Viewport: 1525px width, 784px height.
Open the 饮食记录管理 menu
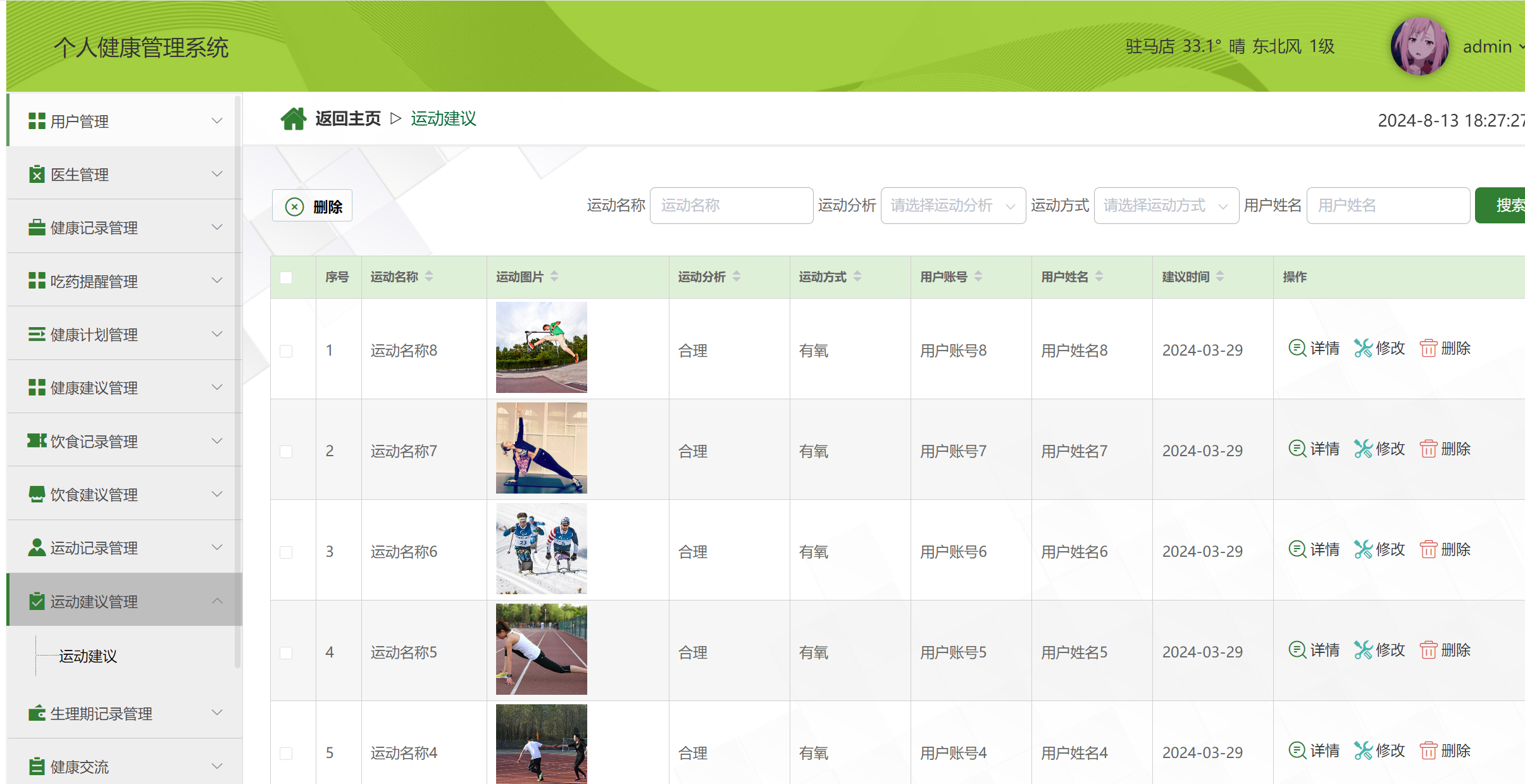tap(124, 440)
